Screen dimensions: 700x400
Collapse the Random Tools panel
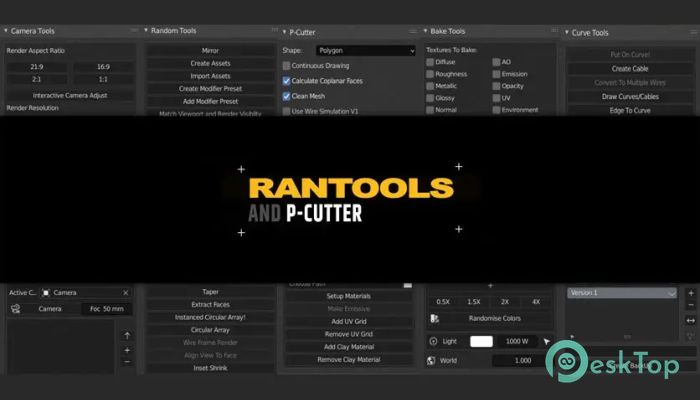(x=146, y=30)
